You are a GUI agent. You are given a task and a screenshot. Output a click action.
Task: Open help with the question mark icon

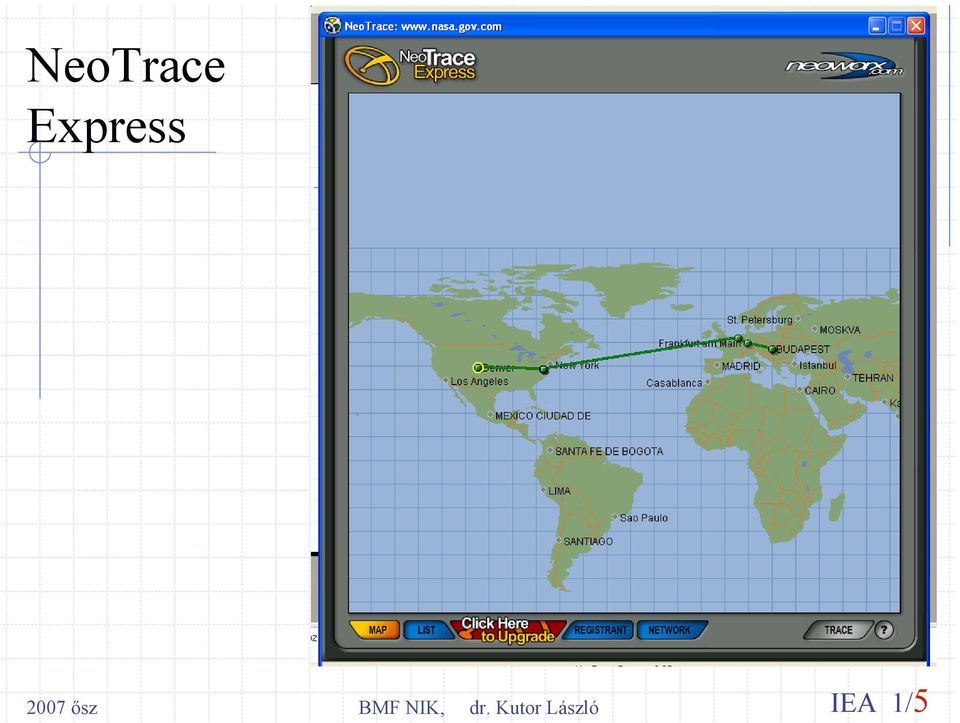coord(883,630)
